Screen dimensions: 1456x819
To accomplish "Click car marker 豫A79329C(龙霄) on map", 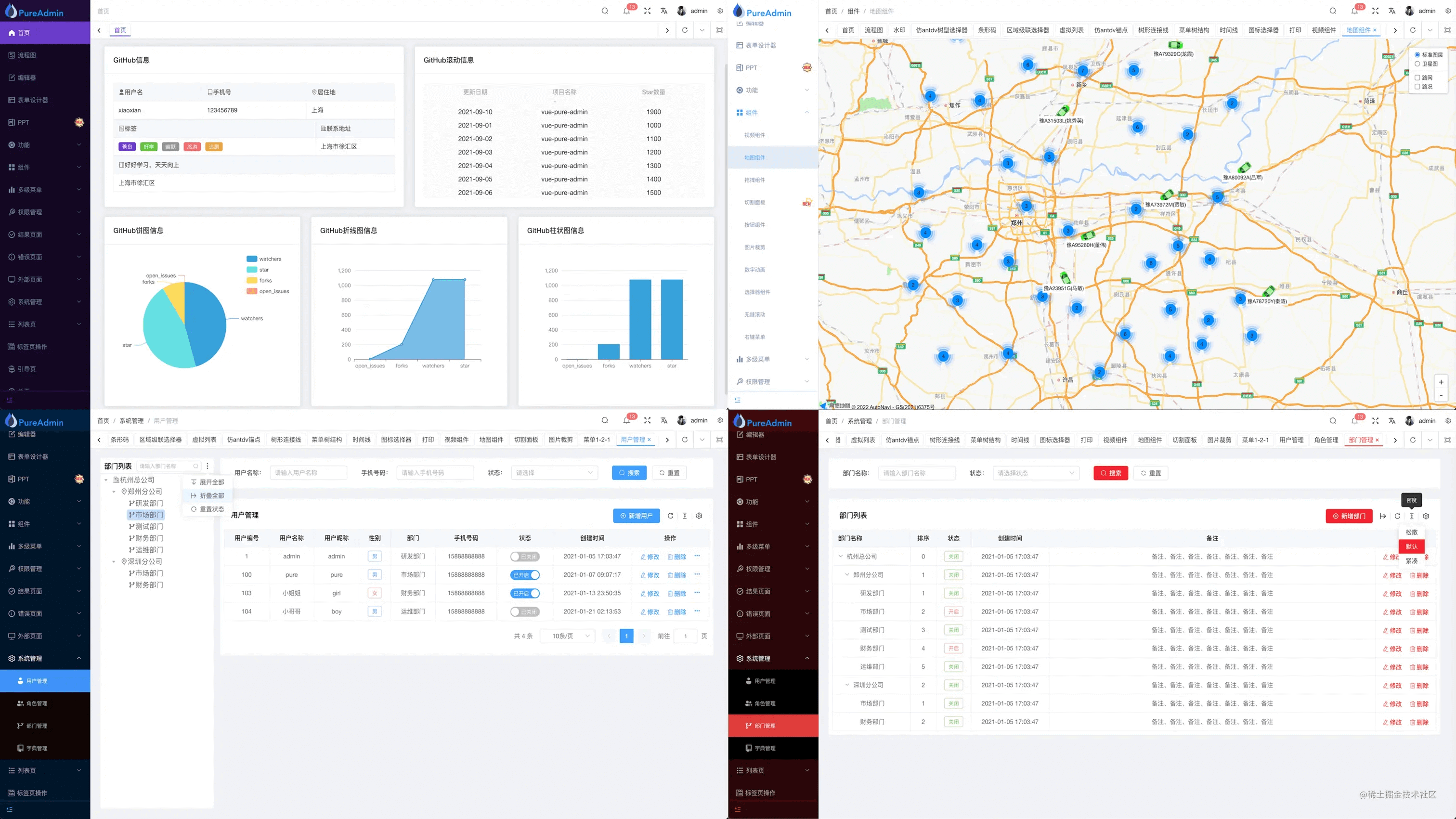I will click(1175, 45).
